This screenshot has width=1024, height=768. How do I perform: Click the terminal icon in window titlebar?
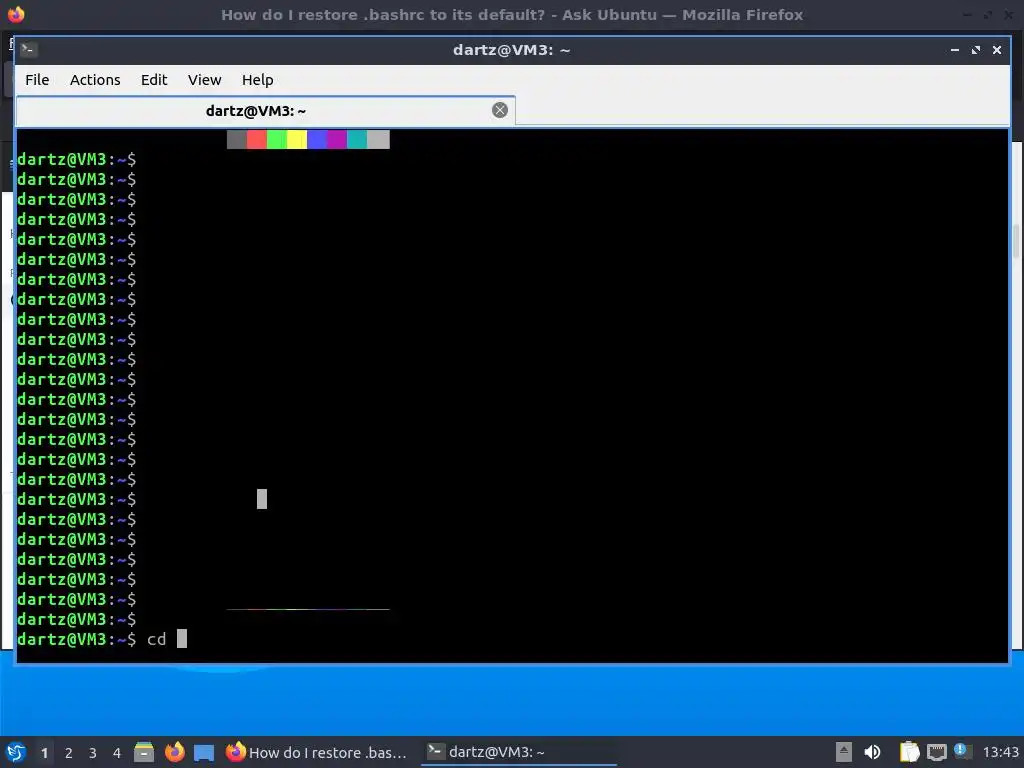click(x=28, y=49)
